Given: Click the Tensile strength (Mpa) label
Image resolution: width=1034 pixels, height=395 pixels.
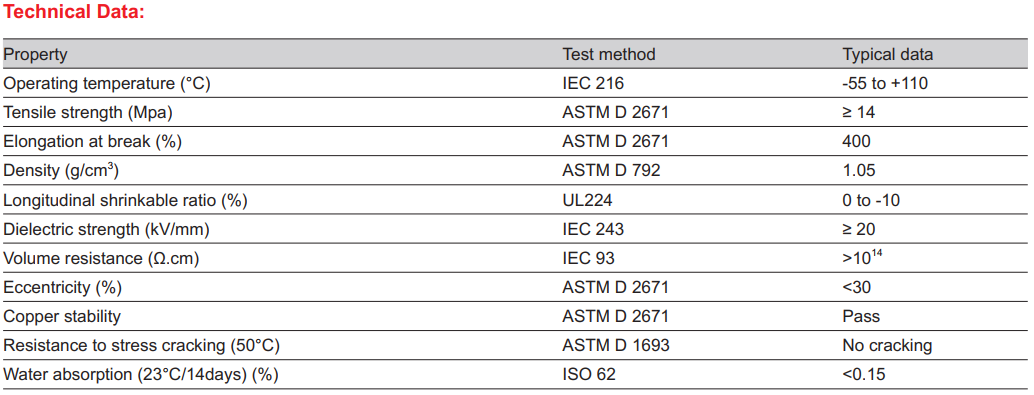Looking at the screenshot, I should (x=88, y=113).
